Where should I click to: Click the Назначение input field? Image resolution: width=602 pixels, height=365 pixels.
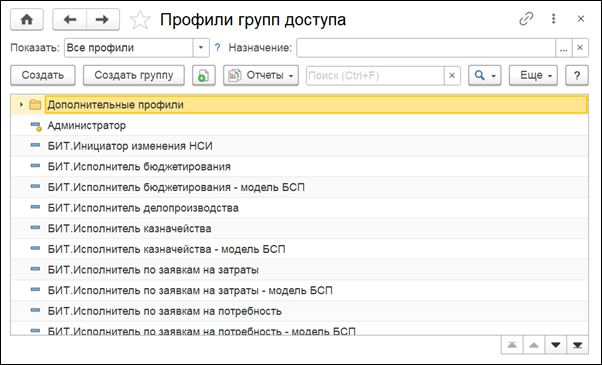click(426, 48)
